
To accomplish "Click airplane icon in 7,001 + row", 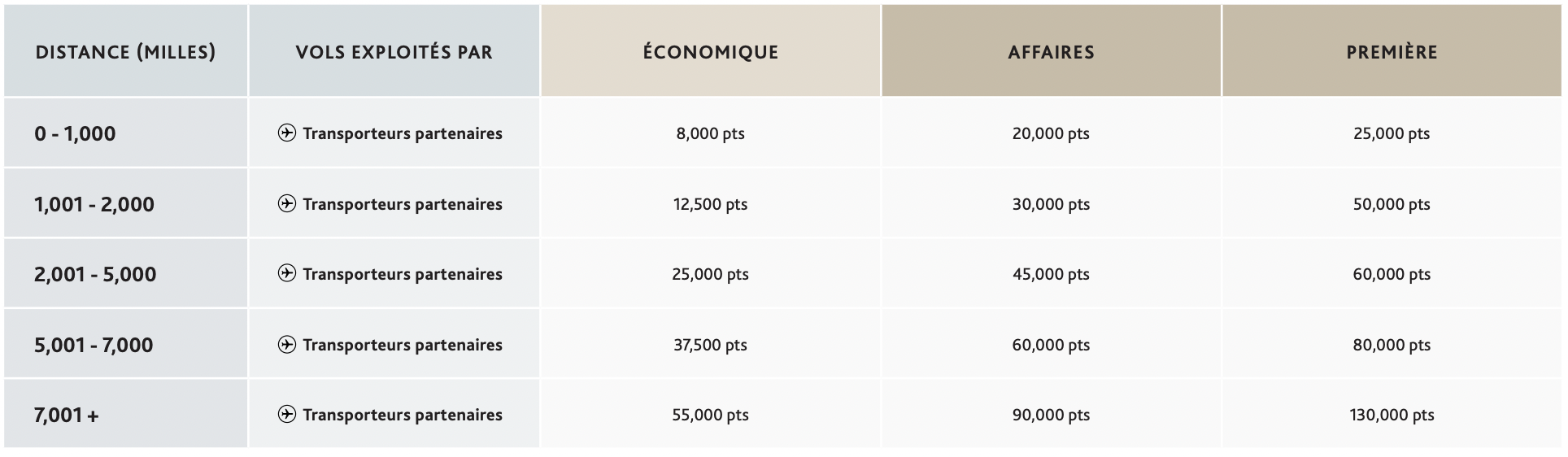I will (x=286, y=414).
